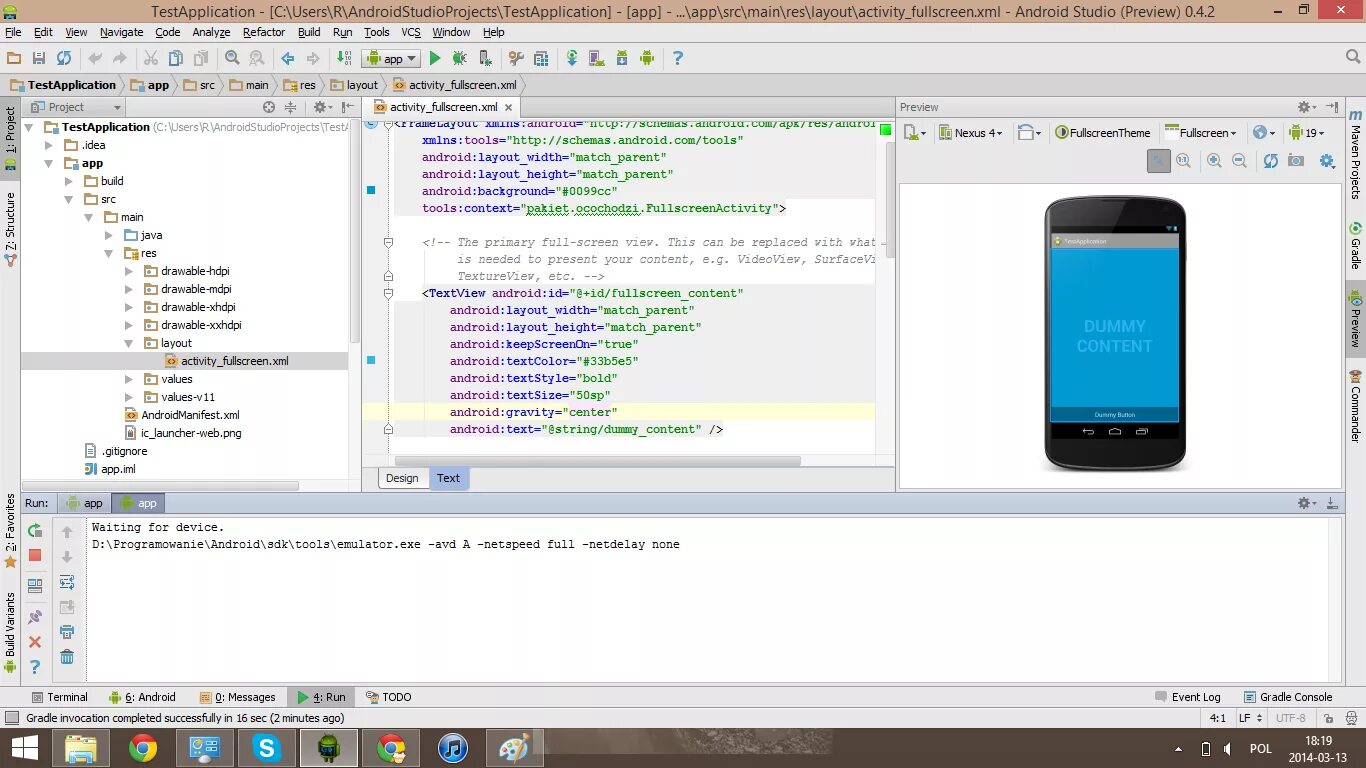The height and width of the screenshot is (768, 1366).
Task: Open Help via question mark toolbar icon
Action: pyautogui.click(x=678, y=59)
